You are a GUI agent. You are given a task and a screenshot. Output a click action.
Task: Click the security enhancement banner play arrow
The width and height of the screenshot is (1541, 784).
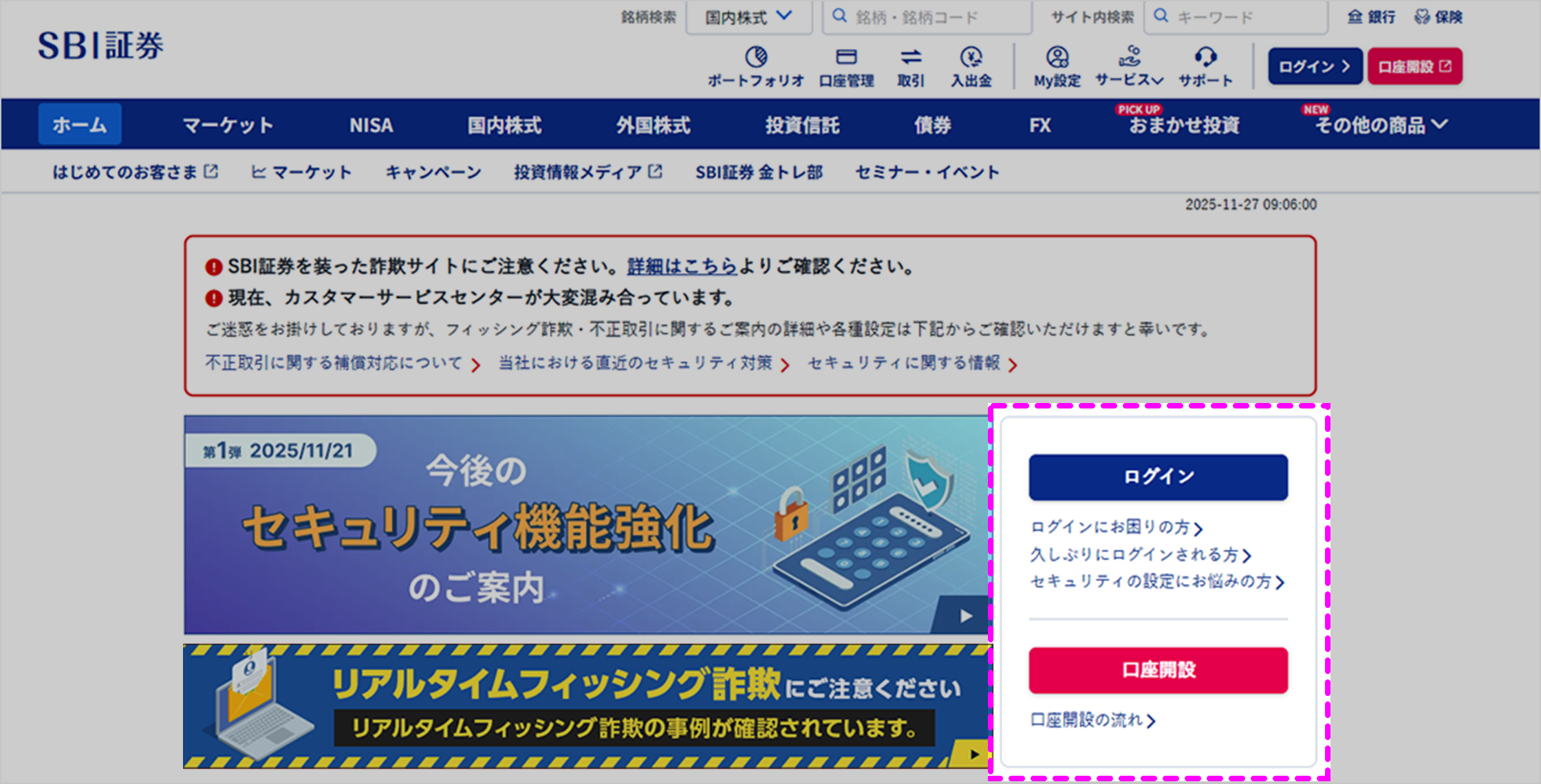coord(966,616)
